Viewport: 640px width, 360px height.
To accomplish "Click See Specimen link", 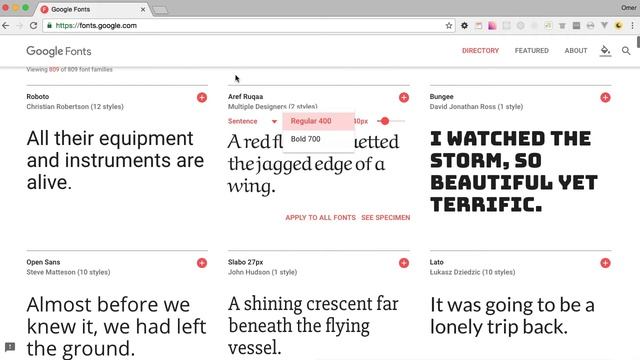I will coord(386,218).
